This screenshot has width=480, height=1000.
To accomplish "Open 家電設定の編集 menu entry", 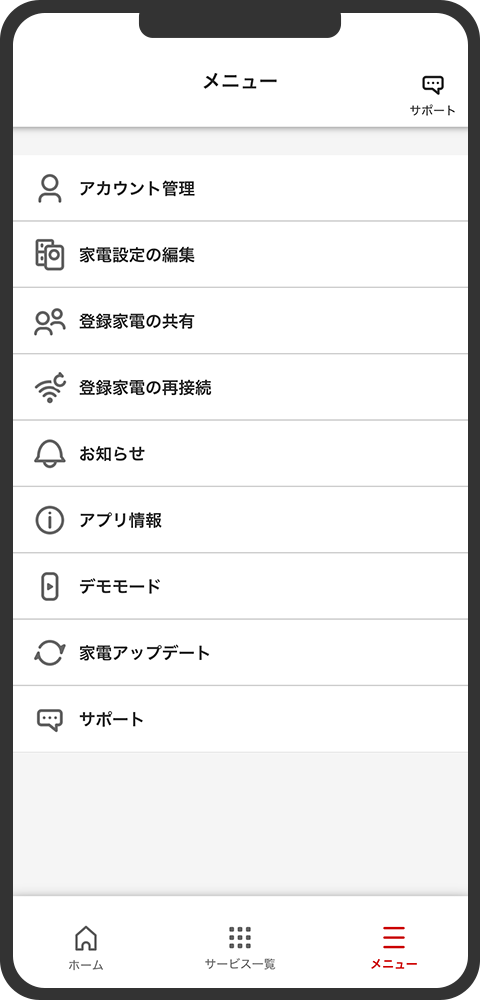I will (x=240, y=255).
